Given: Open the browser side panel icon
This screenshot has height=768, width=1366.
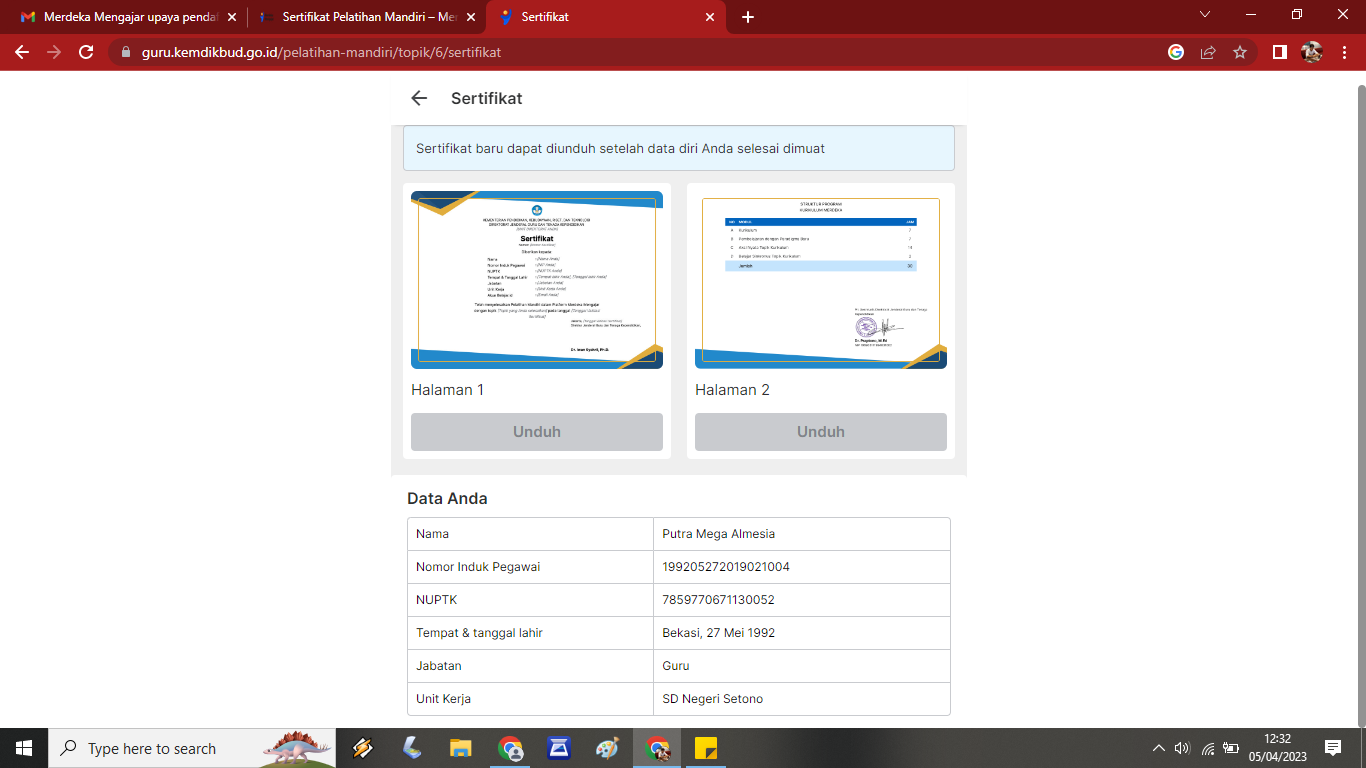Looking at the screenshot, I should [x=1279, y=52].
